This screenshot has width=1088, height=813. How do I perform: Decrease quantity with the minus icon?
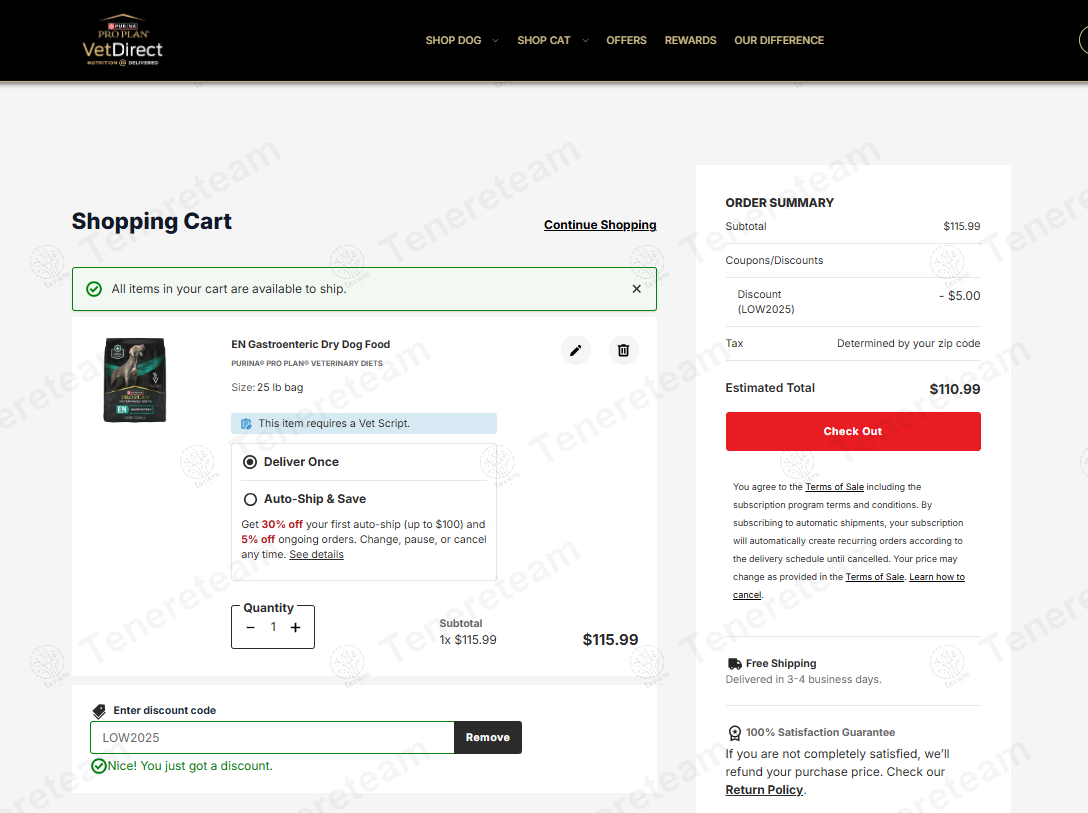point(251,628)
